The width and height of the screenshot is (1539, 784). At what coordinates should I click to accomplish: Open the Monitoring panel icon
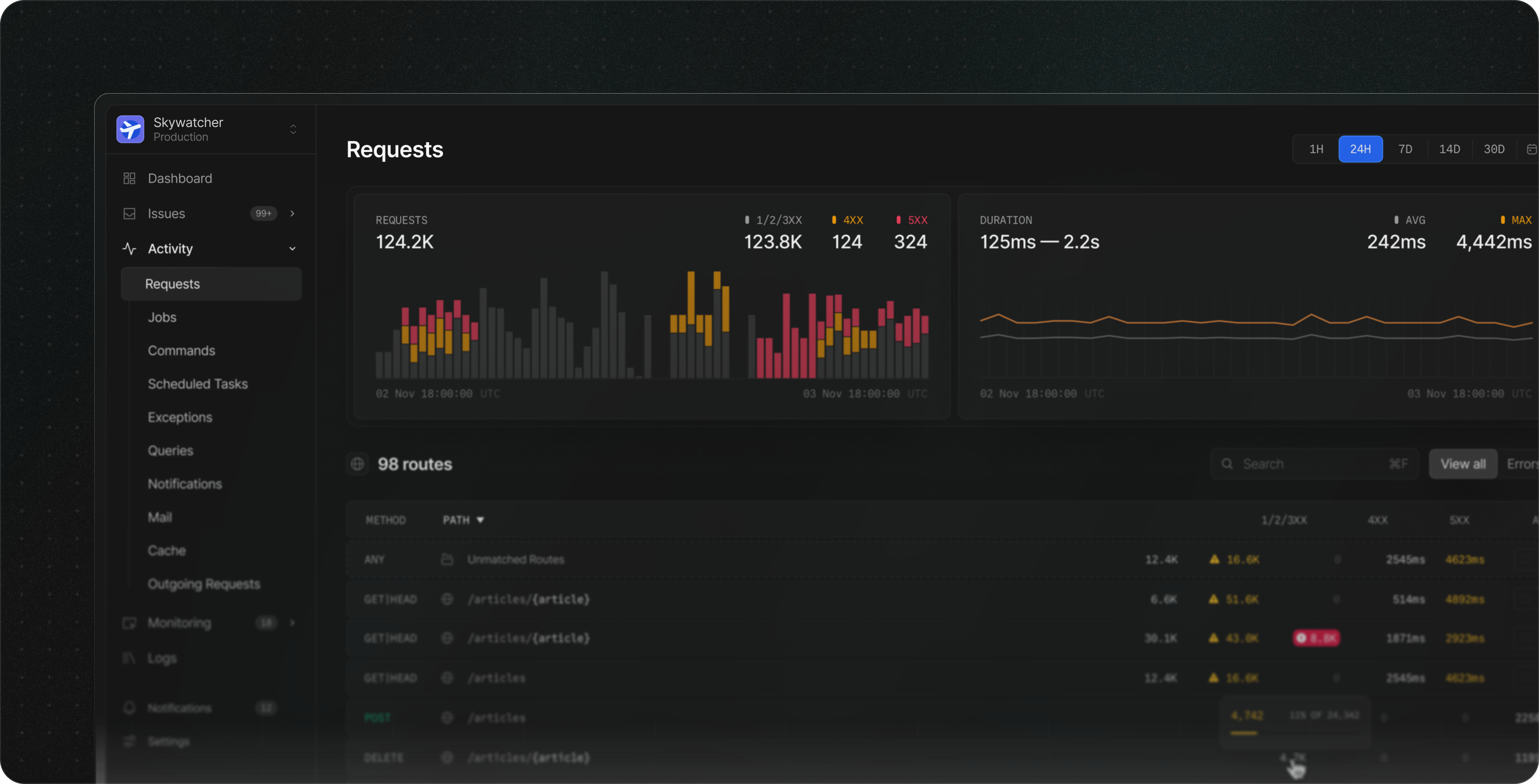130,623
